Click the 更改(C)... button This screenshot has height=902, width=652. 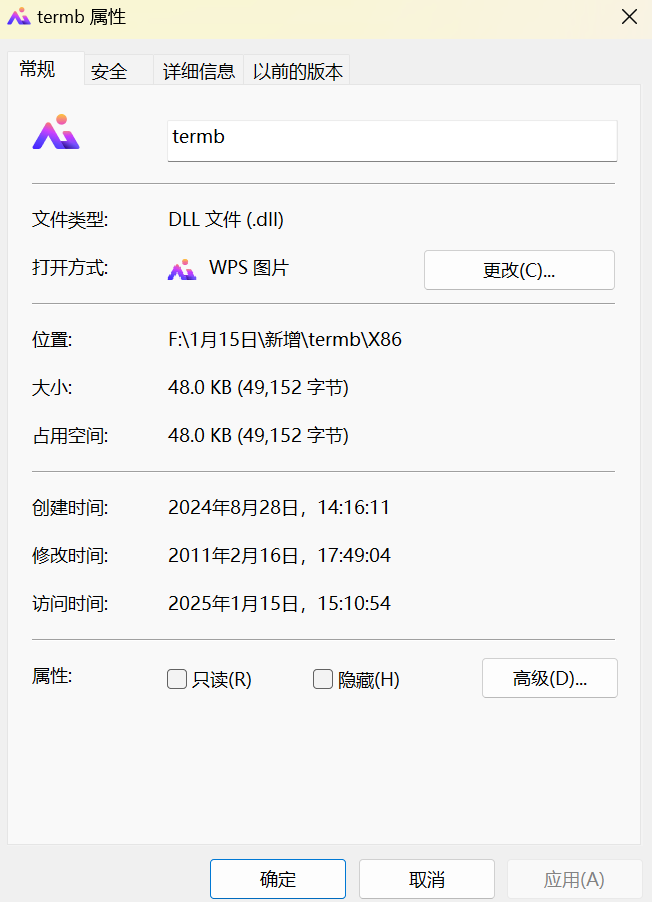point(519,270)
